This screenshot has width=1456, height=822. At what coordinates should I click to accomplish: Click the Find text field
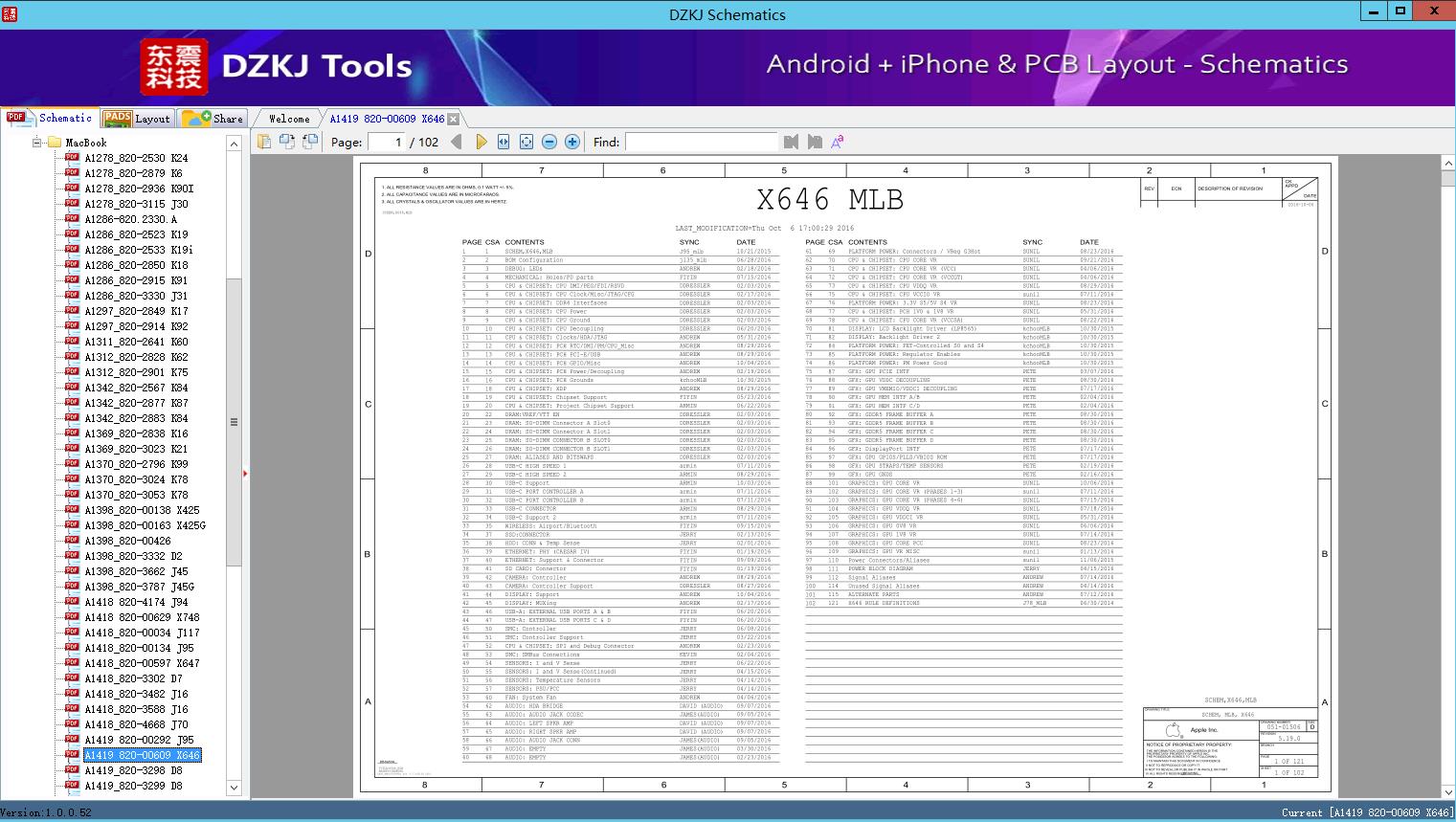point(701,142)
